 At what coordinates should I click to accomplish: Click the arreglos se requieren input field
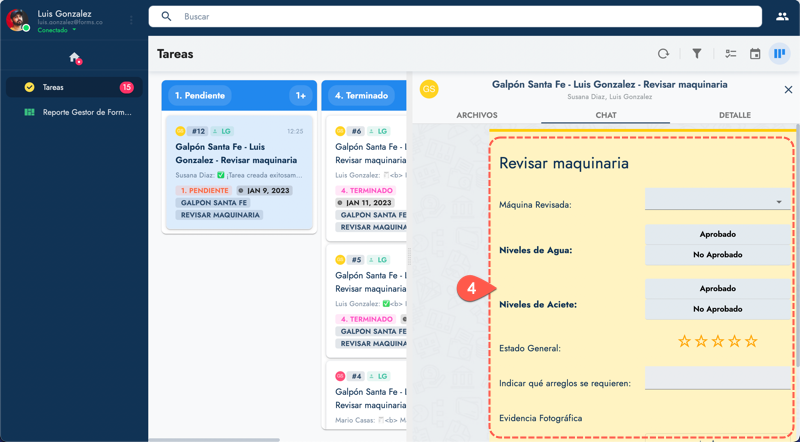[x=717, y=378]
